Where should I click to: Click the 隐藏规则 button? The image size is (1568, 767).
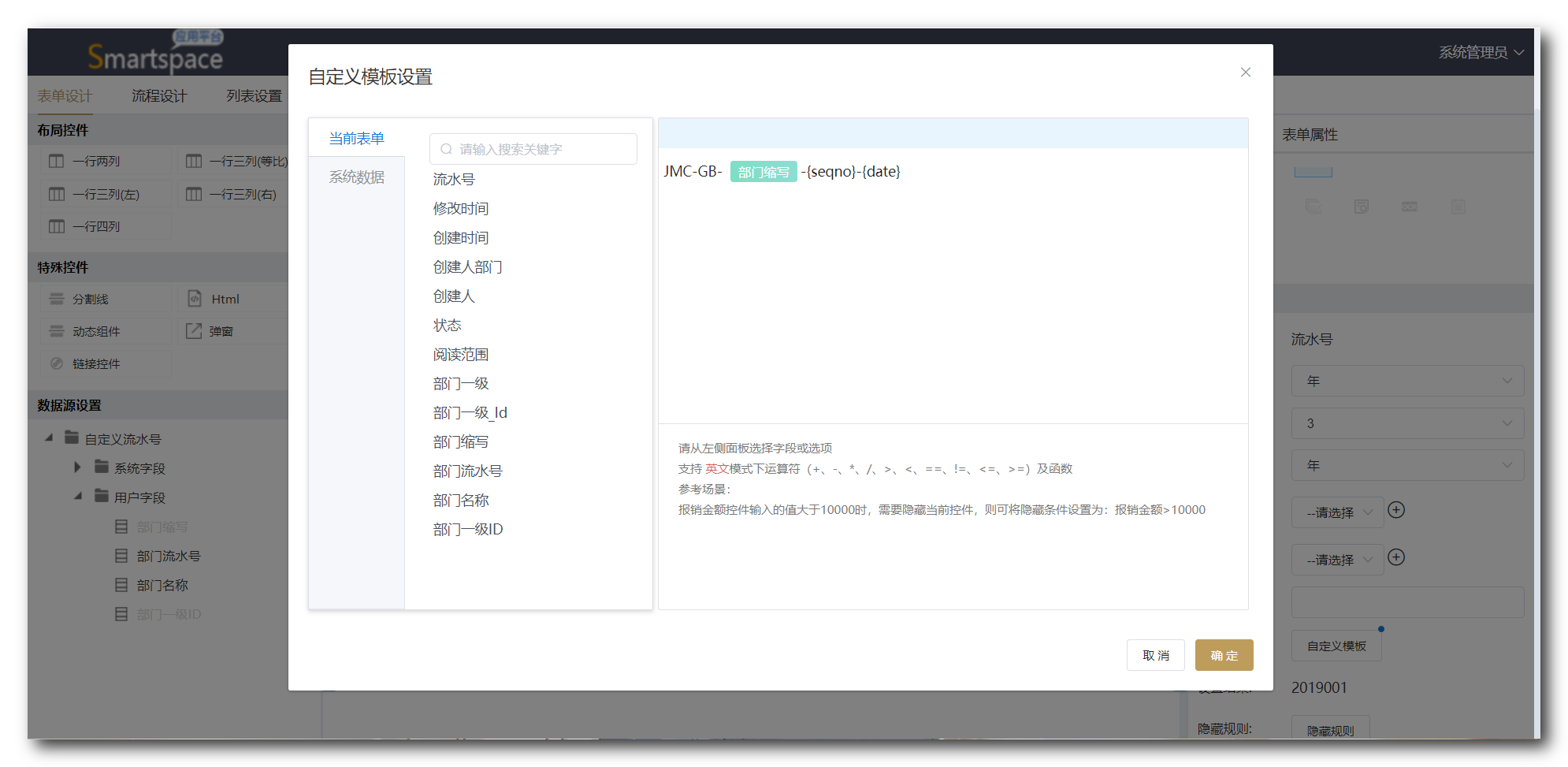(1330, 728)
